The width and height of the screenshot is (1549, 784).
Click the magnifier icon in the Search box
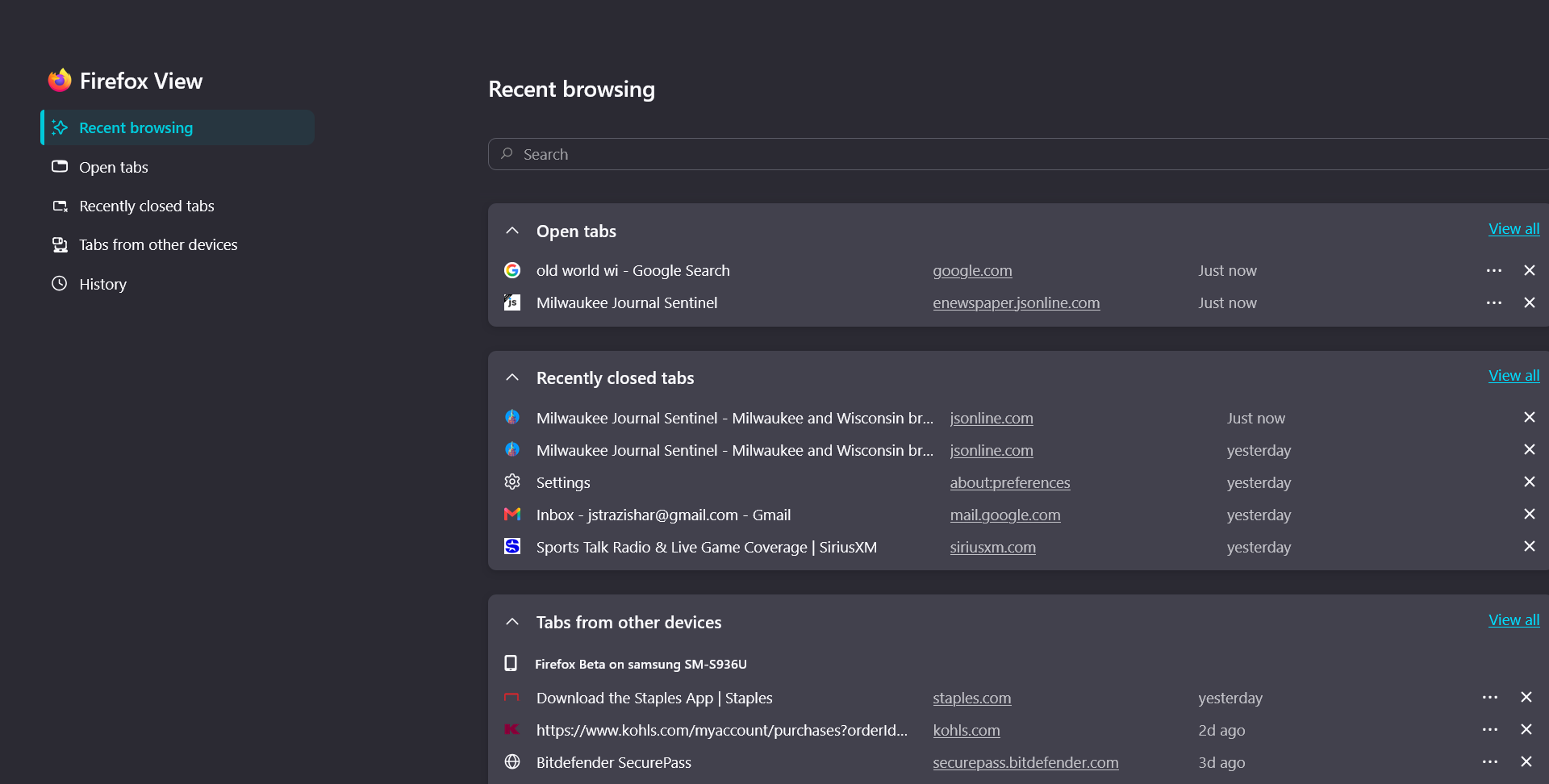tap(507, 153)
